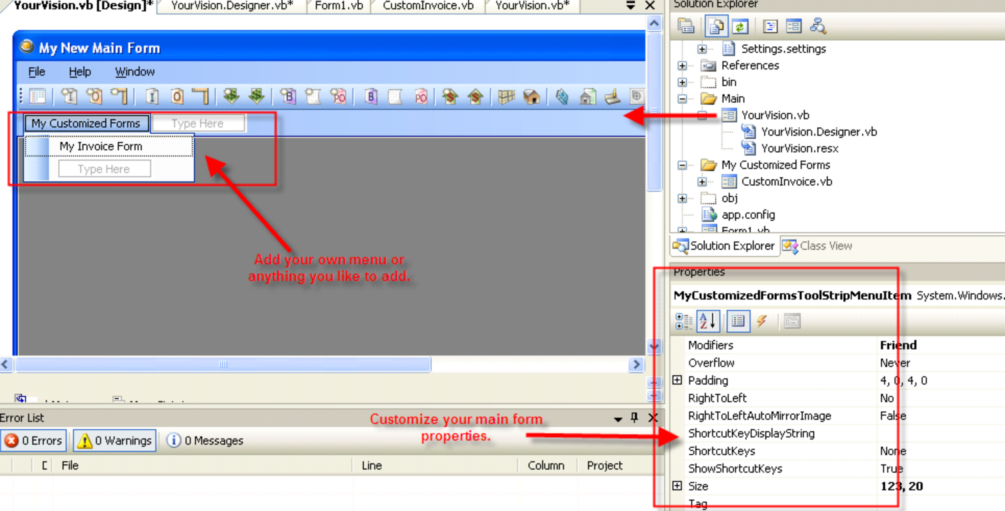Click the magnifier document 'O' toolbar icon
The image size is (1005, 511).
(x=95, y=97)
